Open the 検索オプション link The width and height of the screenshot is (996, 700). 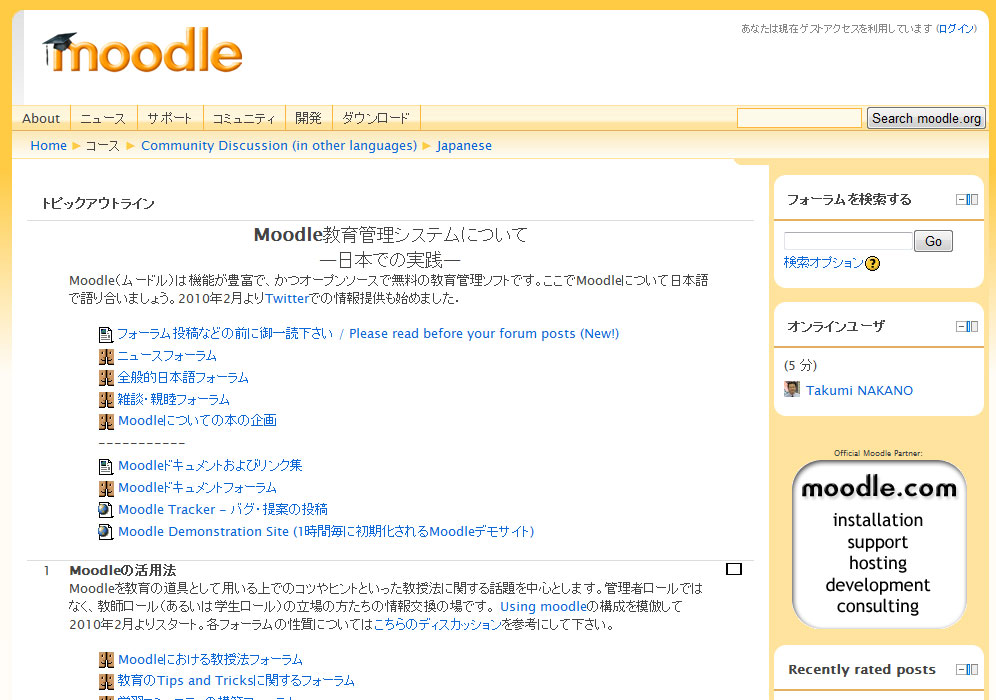click(824, 262)
